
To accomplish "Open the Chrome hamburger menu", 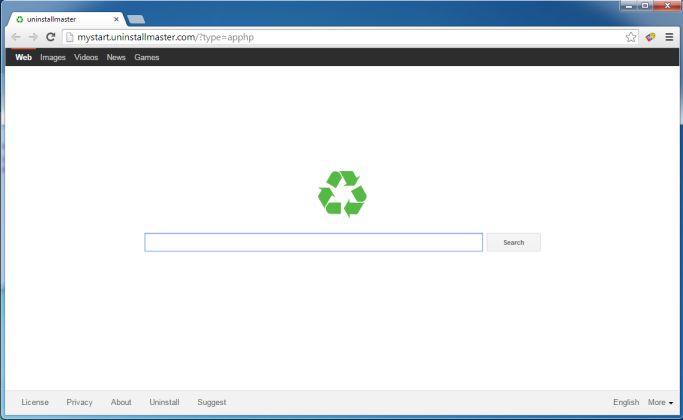I will [668, 37].
